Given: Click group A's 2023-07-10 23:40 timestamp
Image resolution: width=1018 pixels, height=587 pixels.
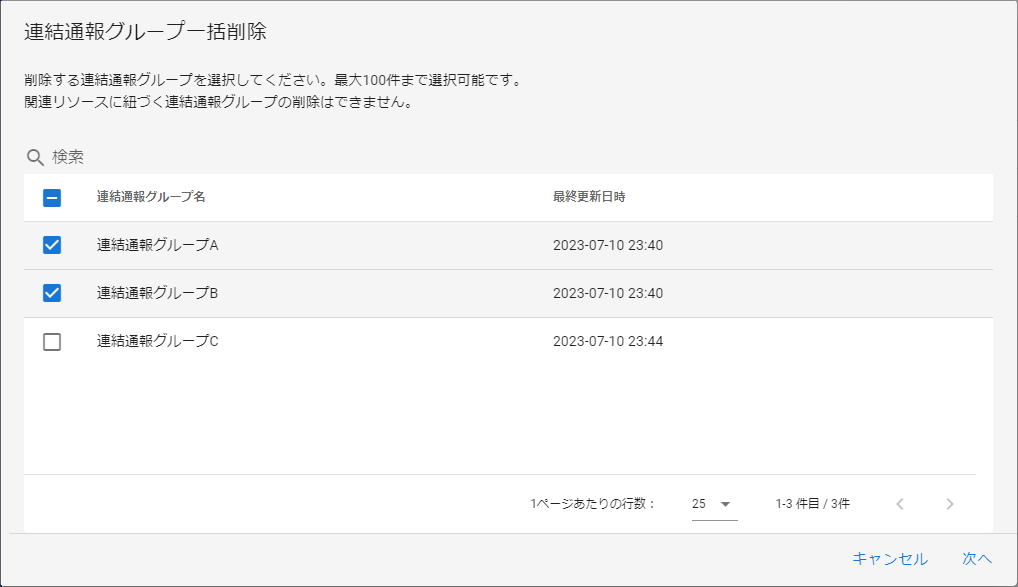Looking at the screenshot, I should point(607,245).
